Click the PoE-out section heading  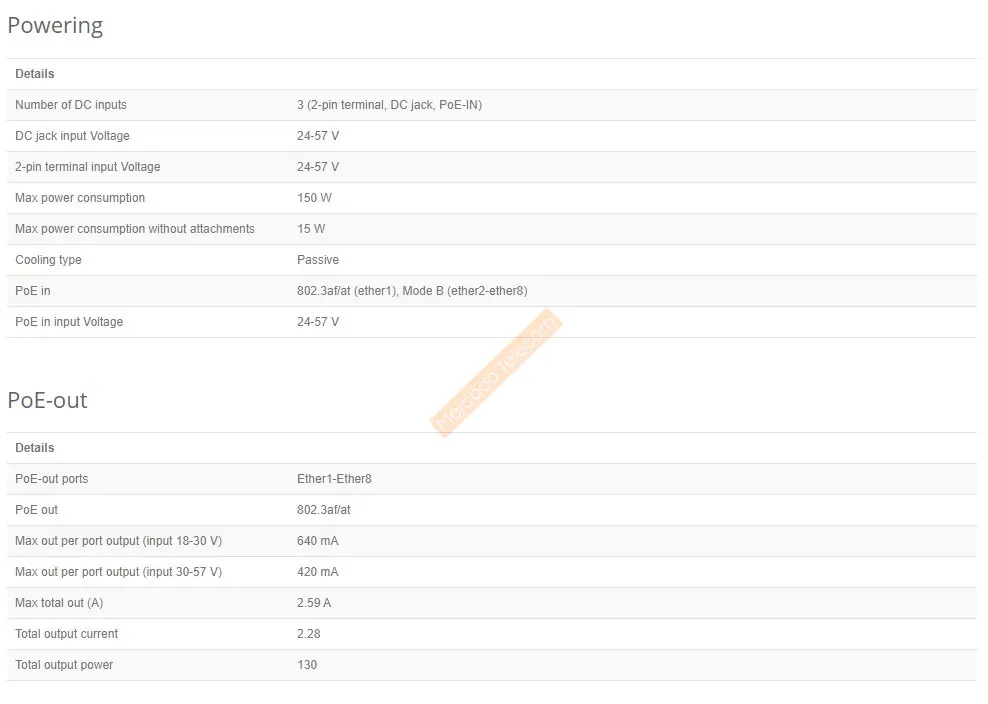click(x=47, y=400)
